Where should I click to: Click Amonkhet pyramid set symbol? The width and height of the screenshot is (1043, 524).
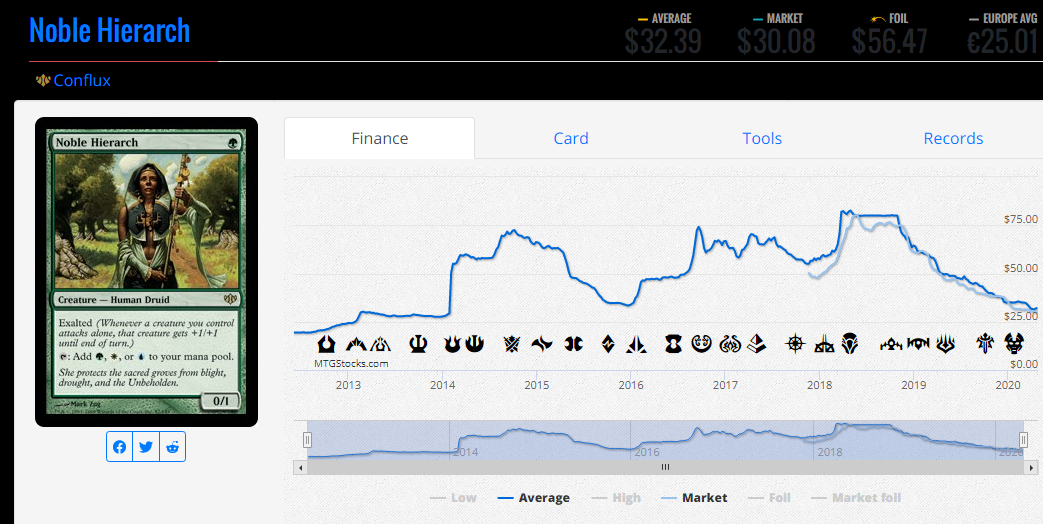pos(756,344)
